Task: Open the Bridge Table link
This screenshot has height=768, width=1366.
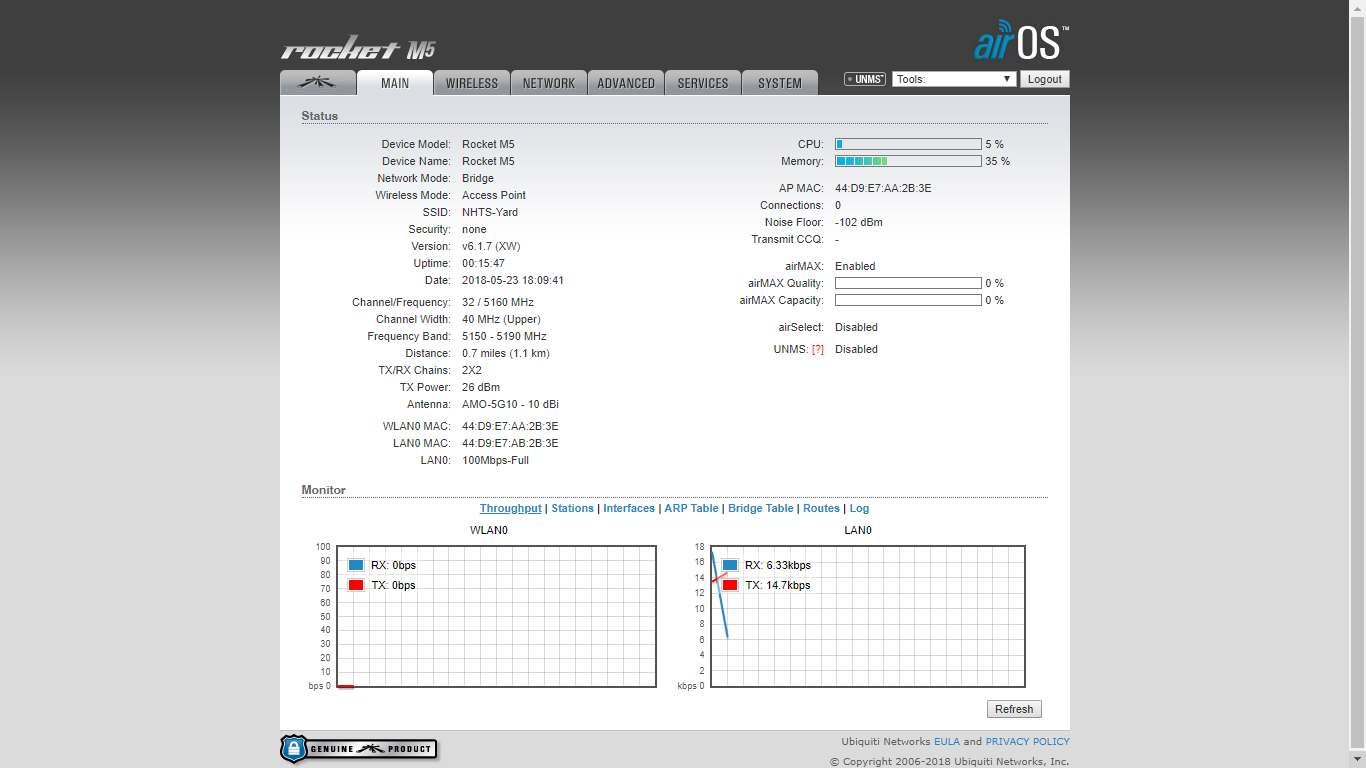Action: click(x=761, y=508)
